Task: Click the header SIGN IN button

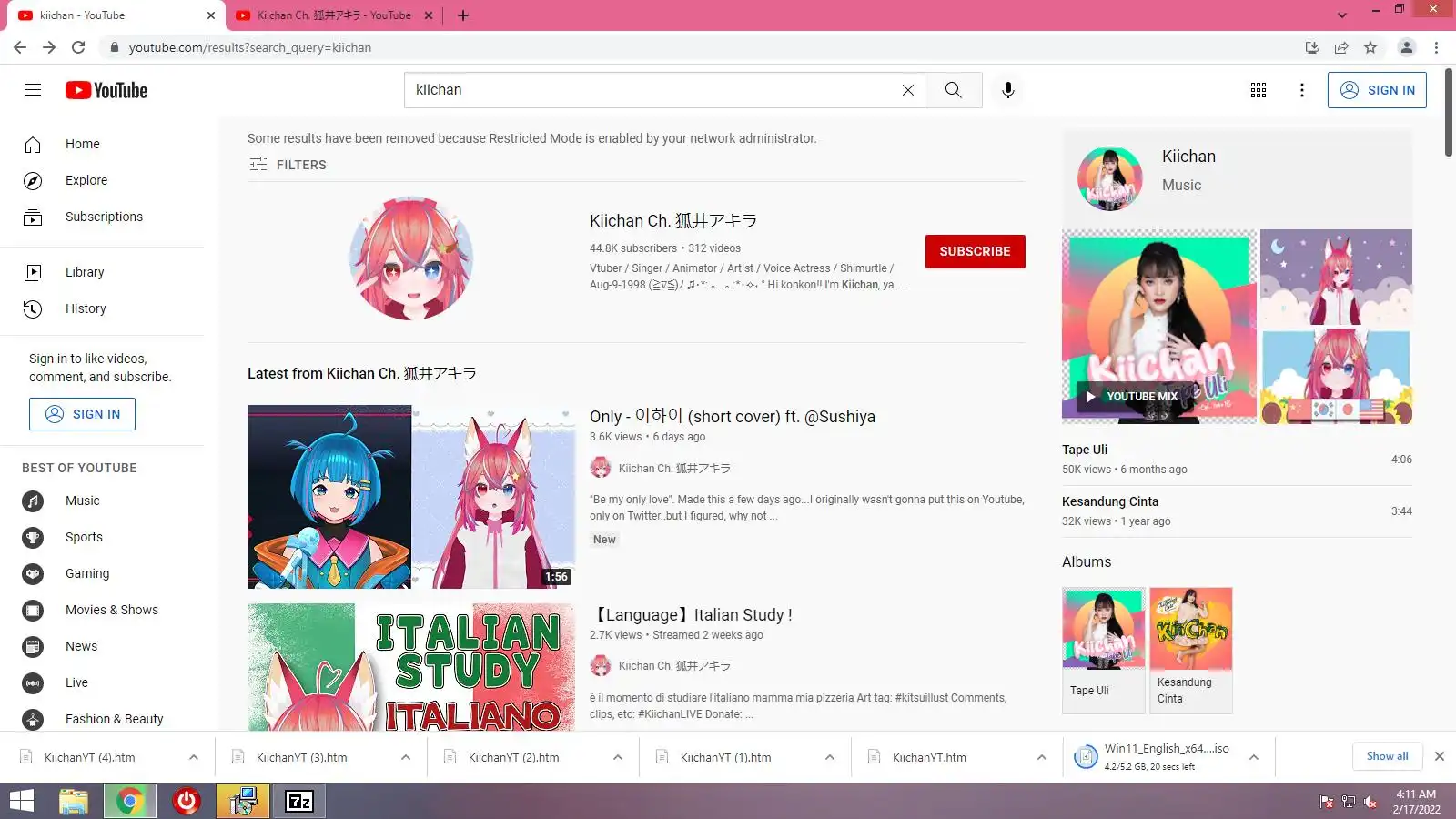Action: tap(1377, 90)
